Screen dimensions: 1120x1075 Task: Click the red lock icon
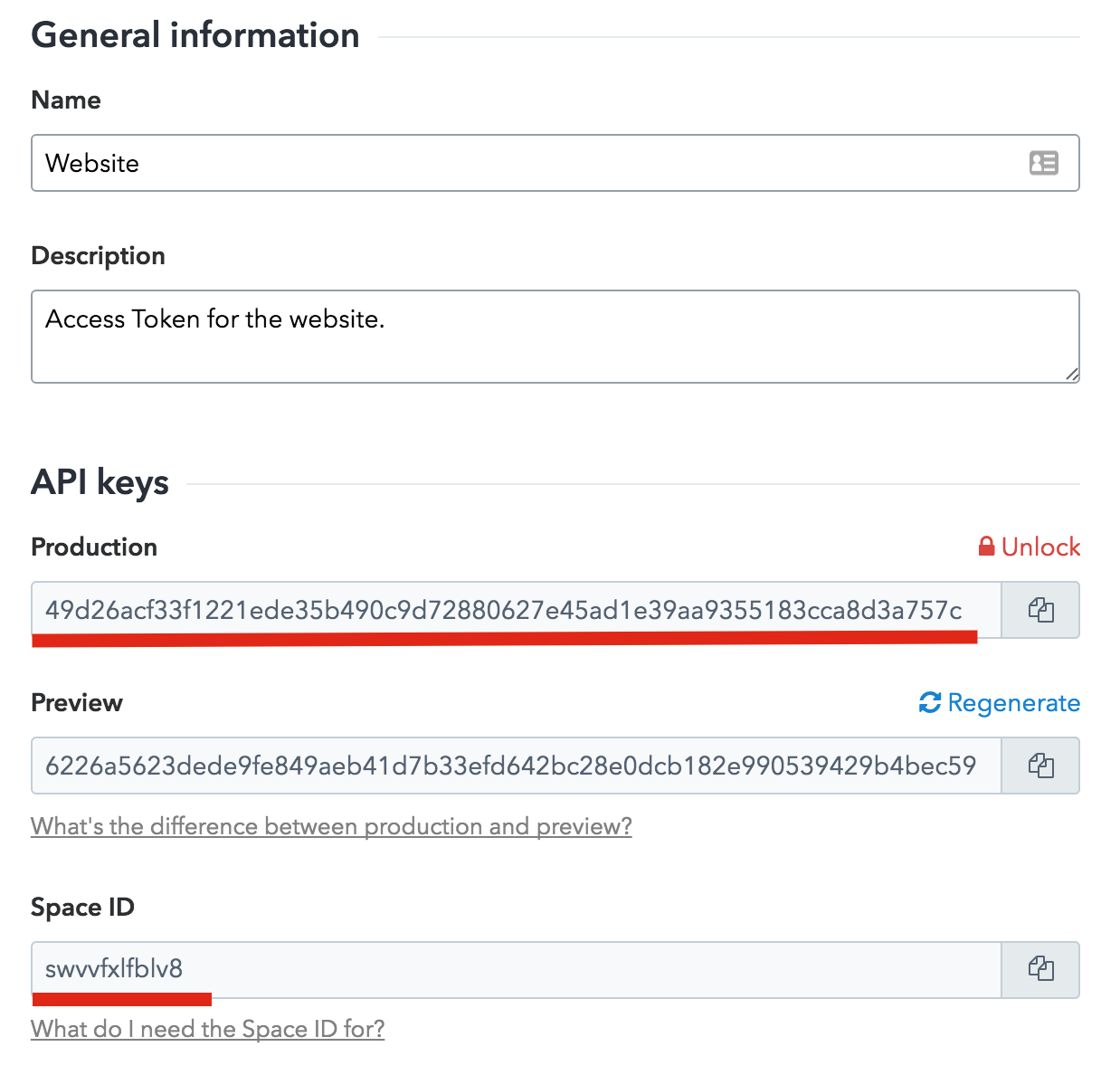(987, 547)
